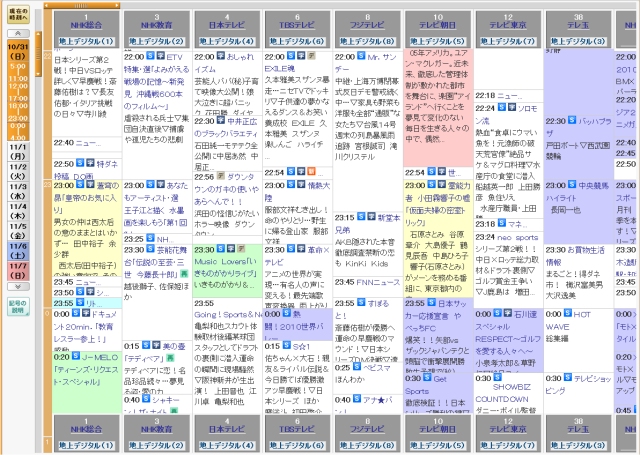This screenshot has width=640, height=455.
Task: Jump to the 12:00 time slot in sidebar
Action: tap(18, 87)
